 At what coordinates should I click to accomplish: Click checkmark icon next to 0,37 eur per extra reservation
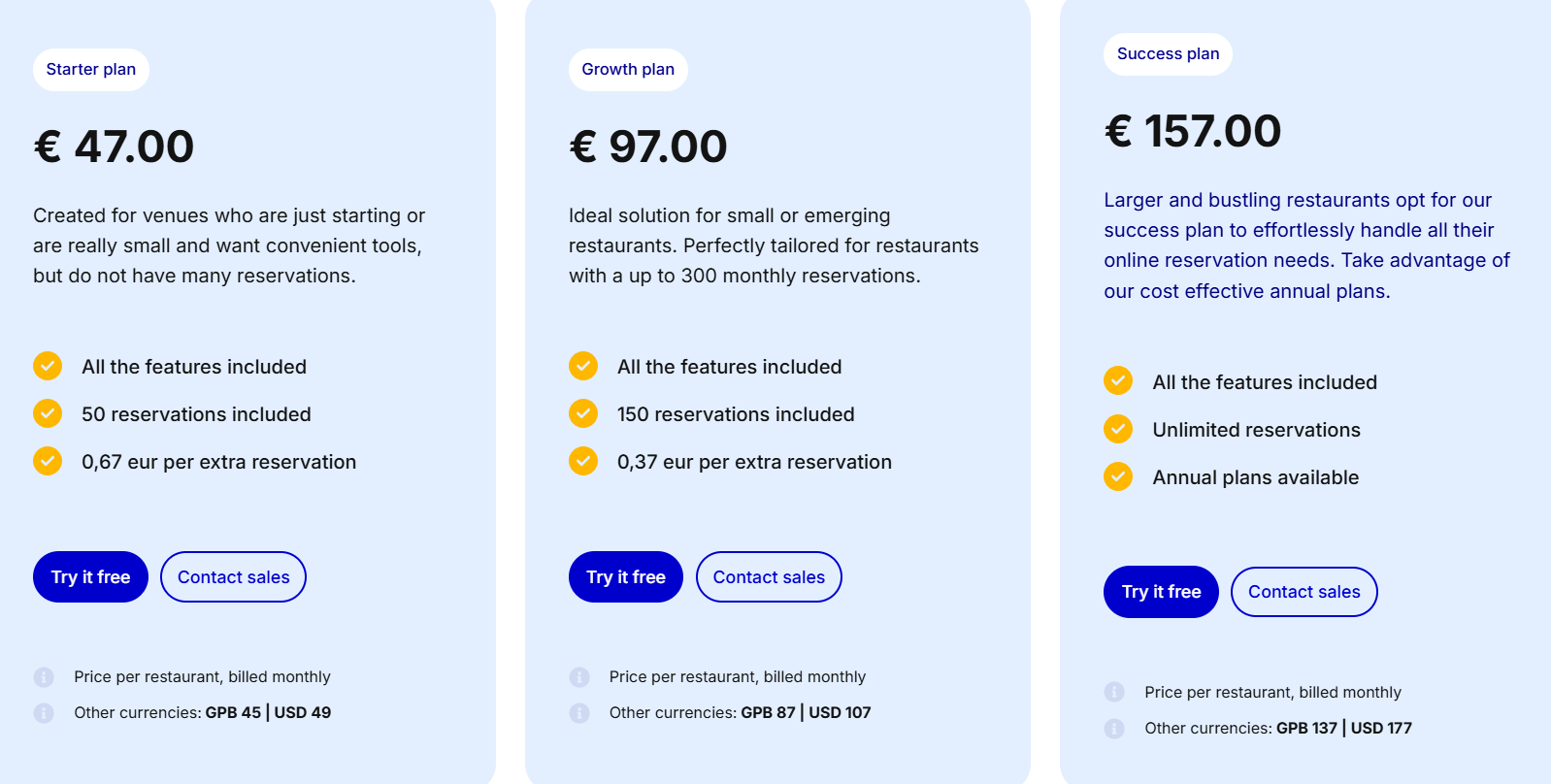click(x=583, y=461)
